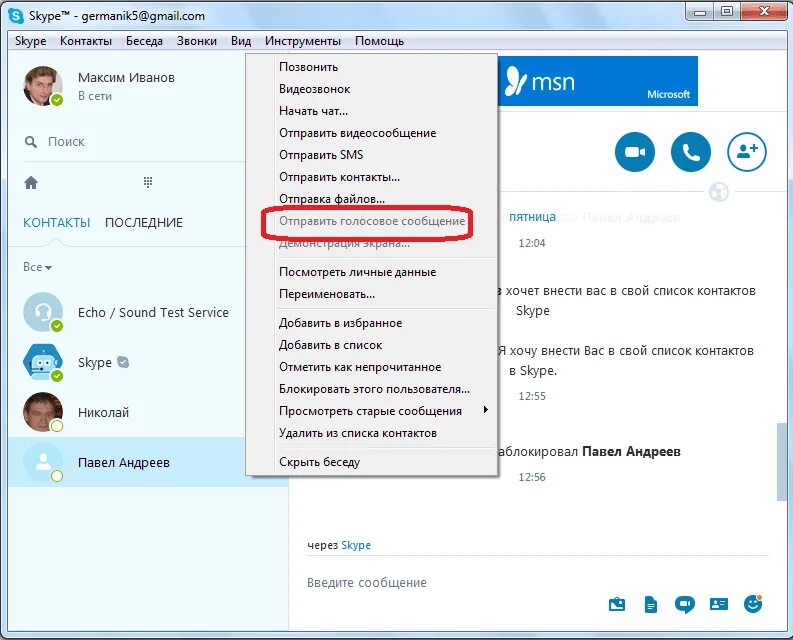Choose Отправка файлов...
This screenshot has height=640, width=793.
[x=372, y=199]
